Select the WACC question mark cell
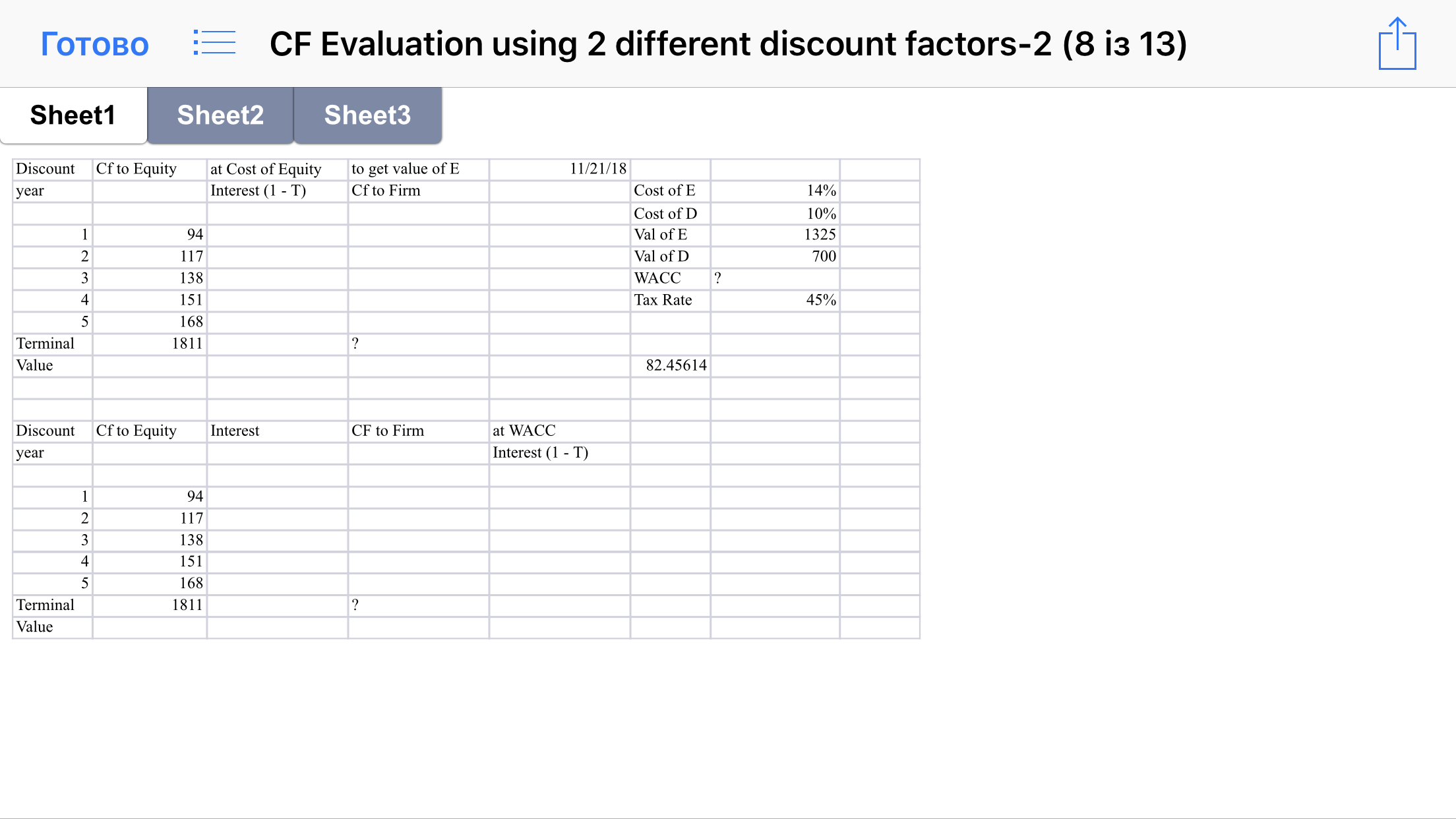 [x=775, y=279]
